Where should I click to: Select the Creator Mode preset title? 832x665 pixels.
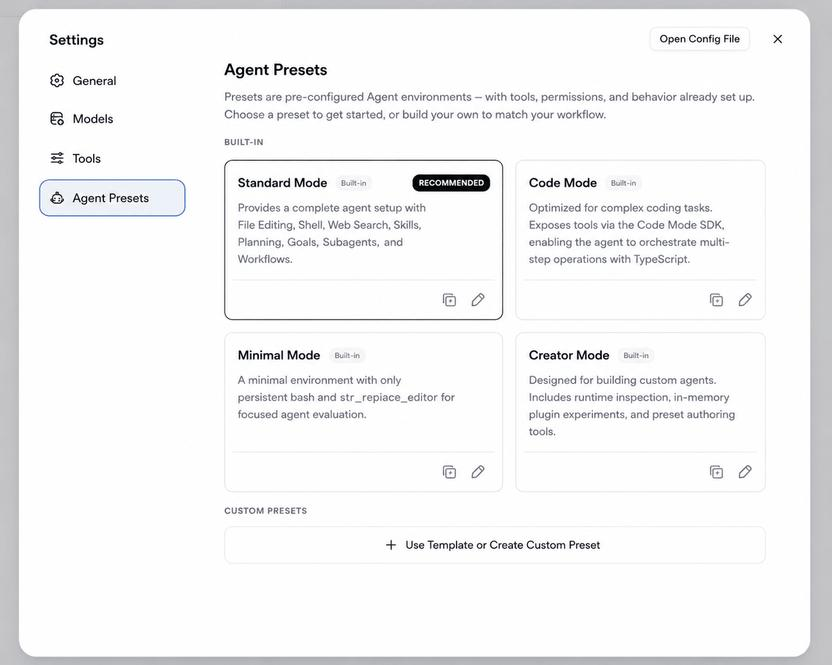click(x=569, y=355)
